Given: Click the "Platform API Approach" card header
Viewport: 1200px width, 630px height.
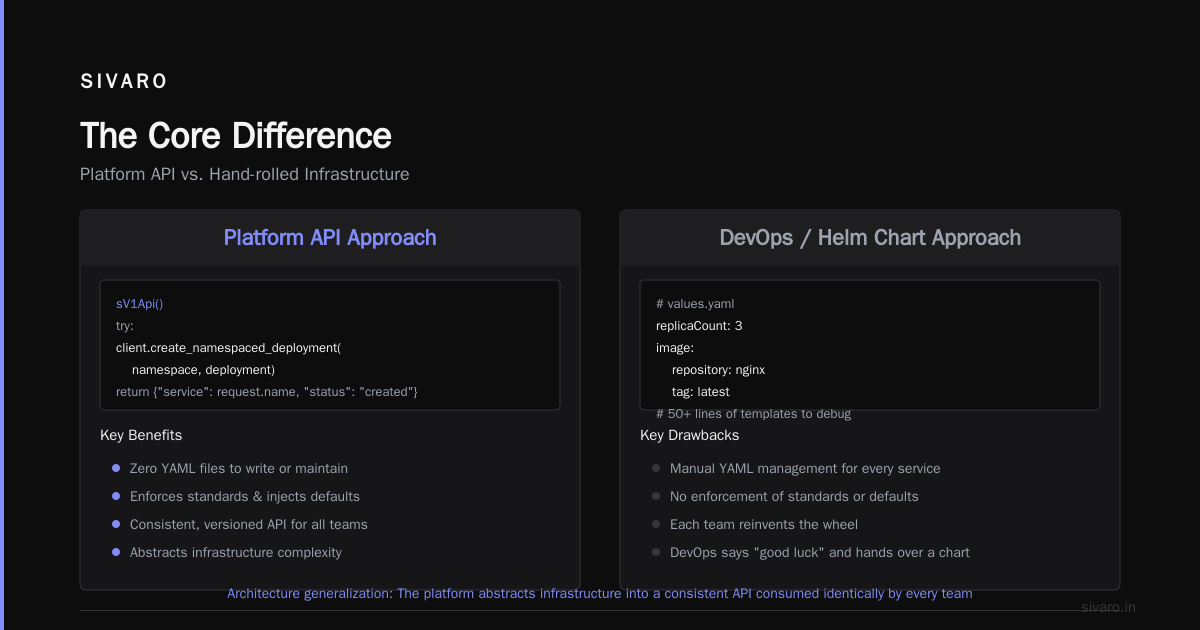Looking at the screenshot, I should click(330, 238).
